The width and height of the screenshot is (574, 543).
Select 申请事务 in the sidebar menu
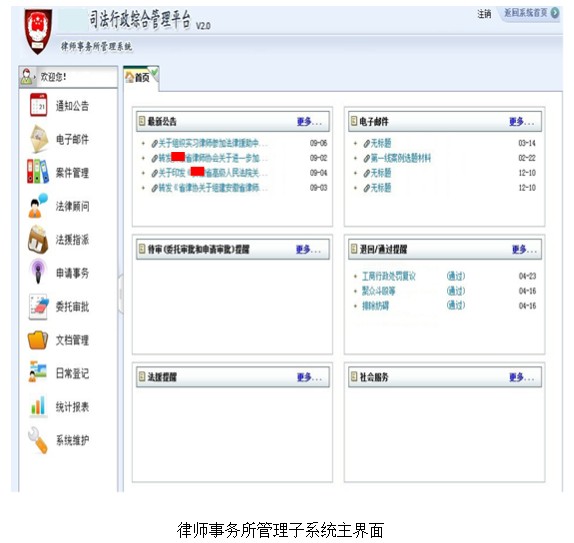(72, 273)
